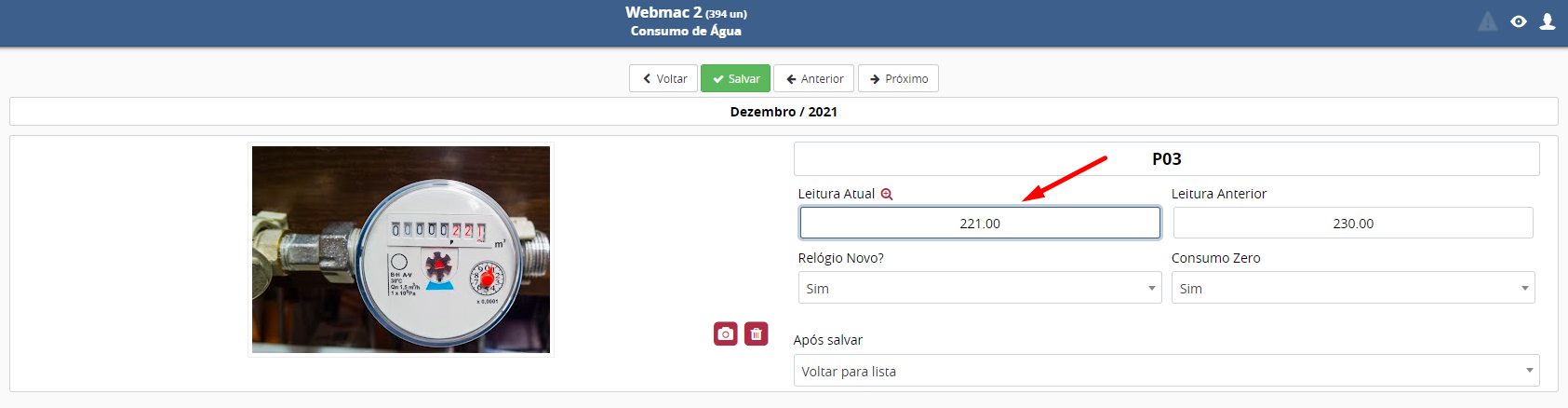Click the Salvar button with checkmark
The width and height of the screenshot is (1568, 408).
coord(736,78)
